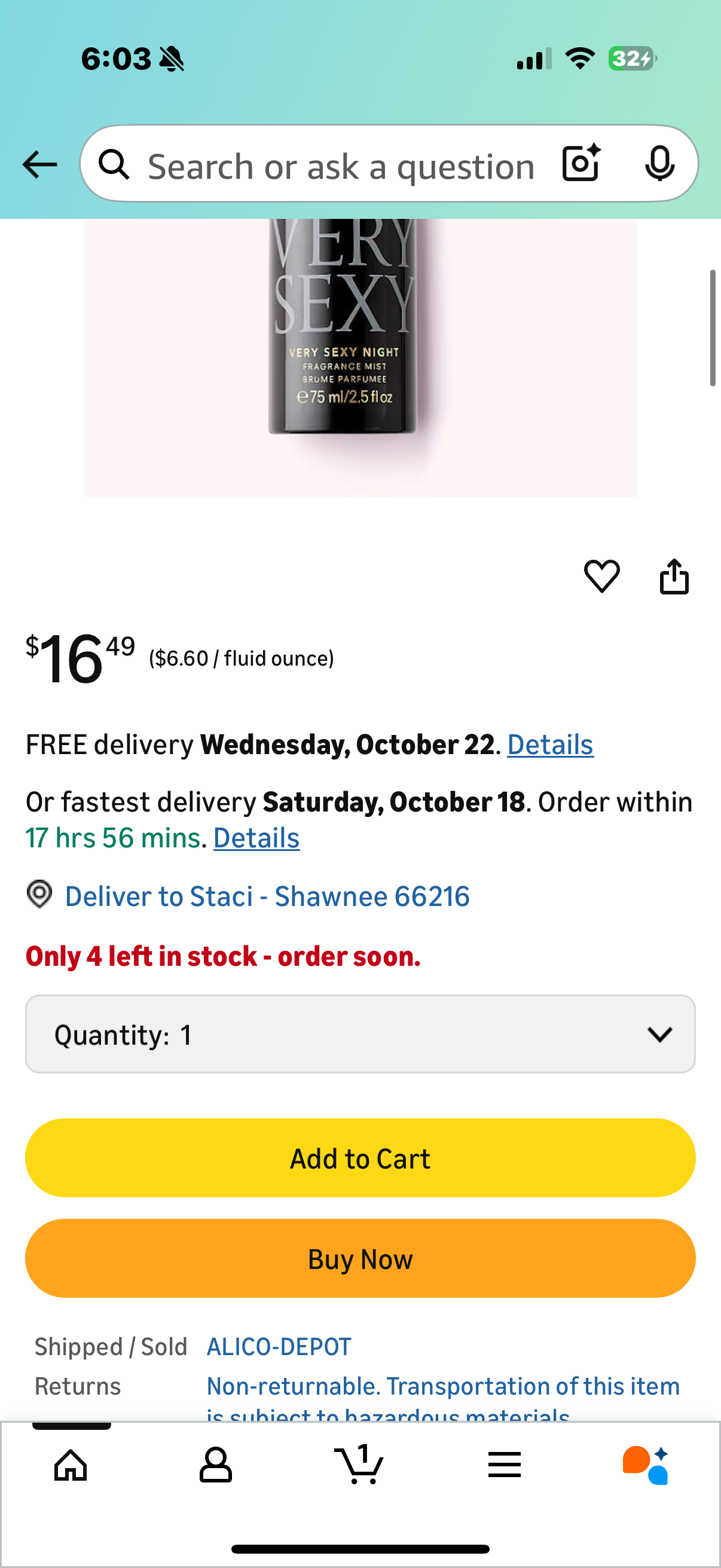Open the account profile tab
The image size is (721, 1568).
click(215, 1465)
